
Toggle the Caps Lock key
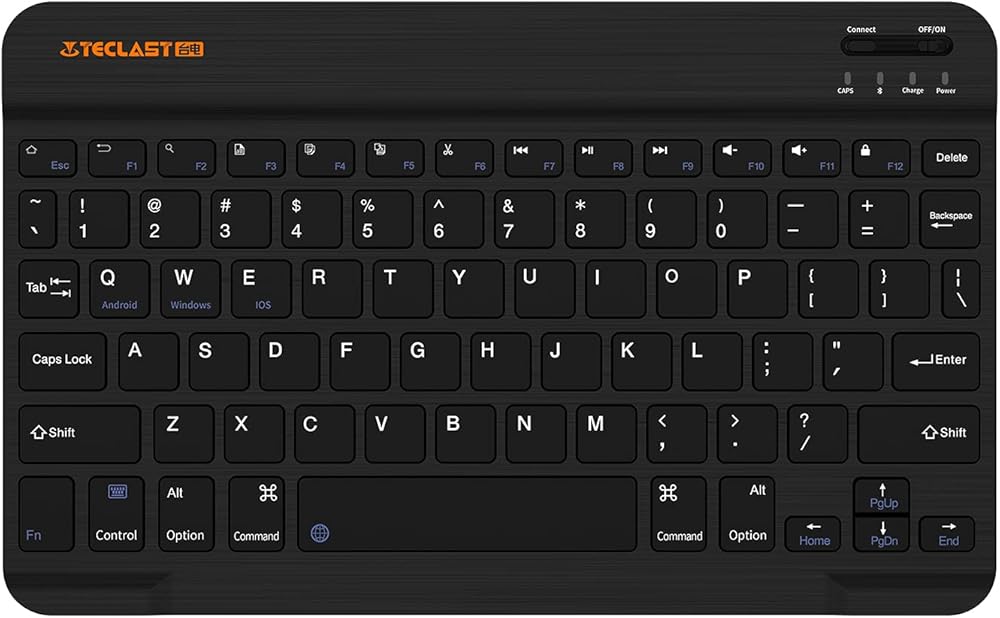coord(62,361)
